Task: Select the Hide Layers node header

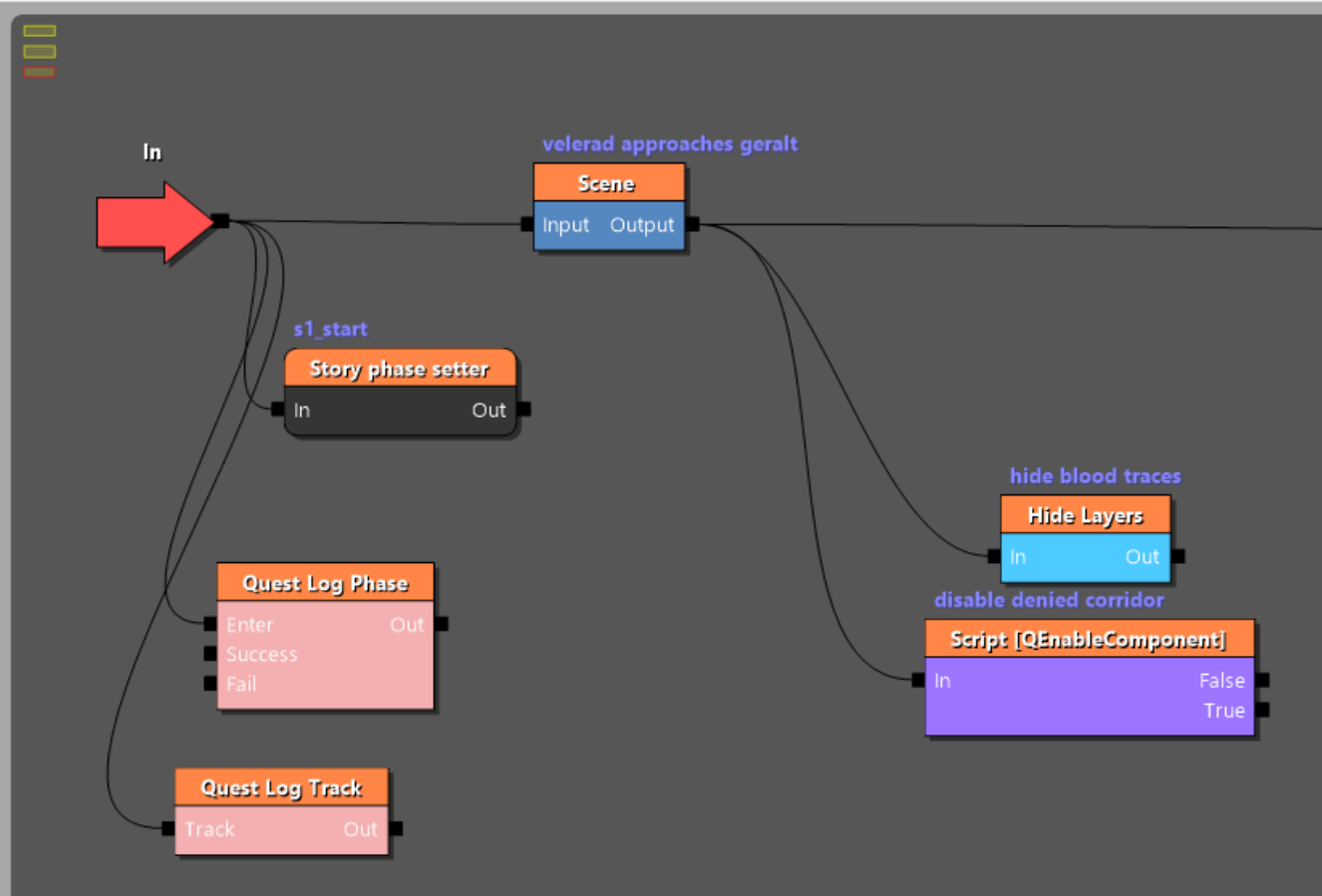Action: tap(1085, 515)
